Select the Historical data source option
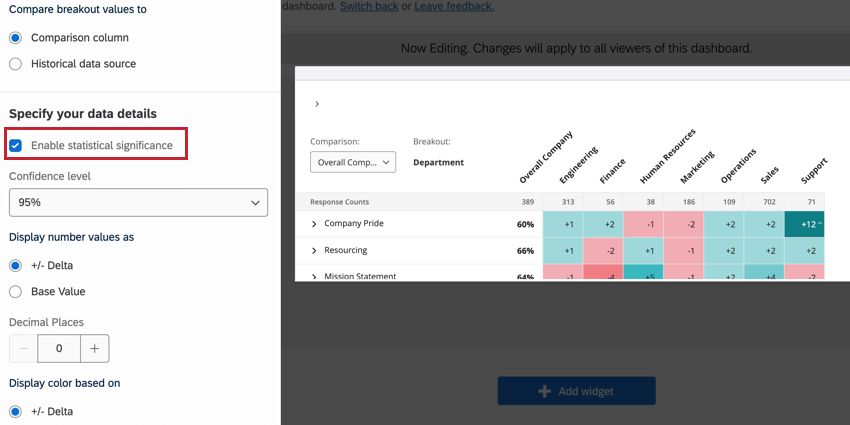Viewport: 850px width, 425px height. point(15,64)
